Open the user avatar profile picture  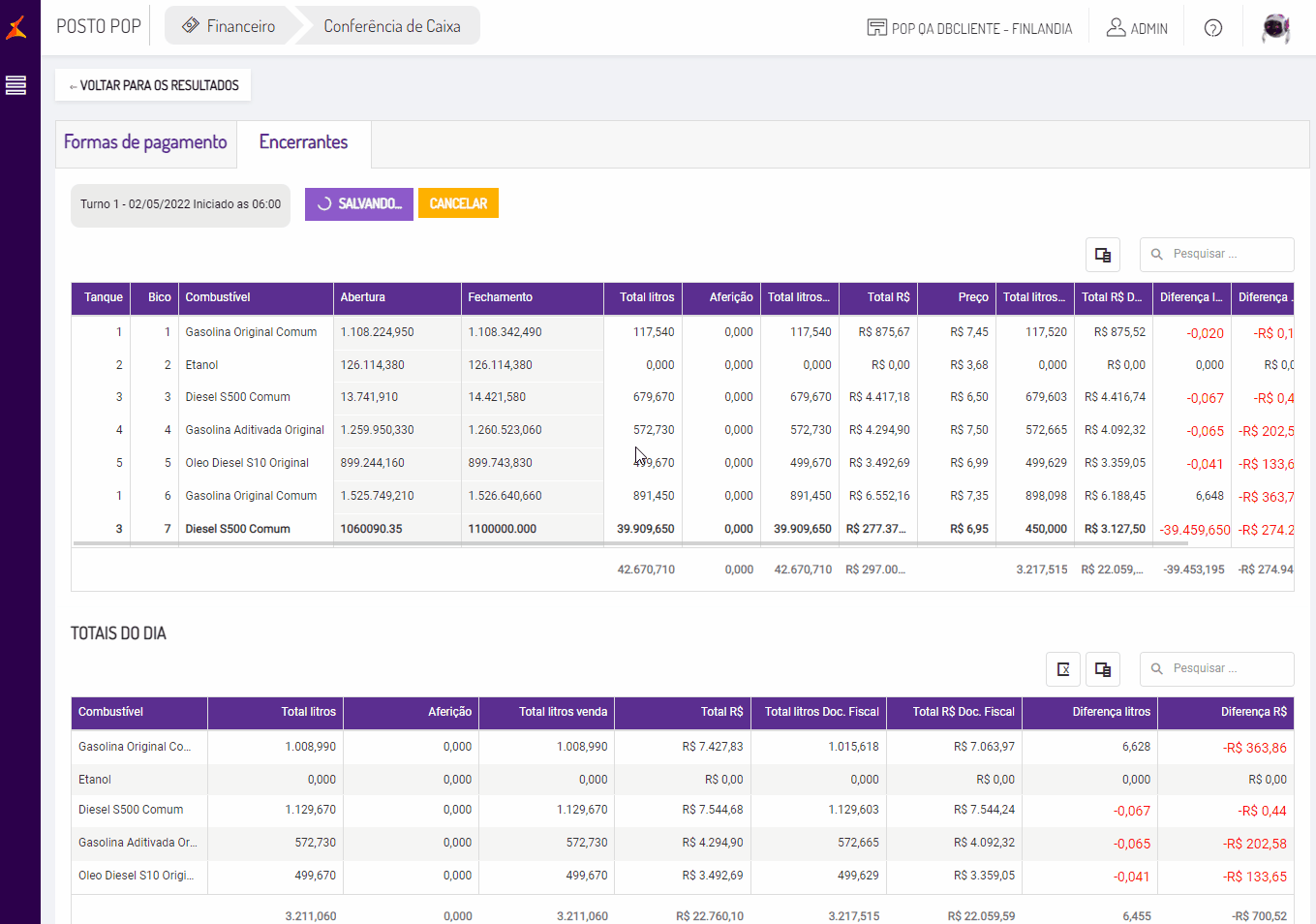(x=1275, y=28)
